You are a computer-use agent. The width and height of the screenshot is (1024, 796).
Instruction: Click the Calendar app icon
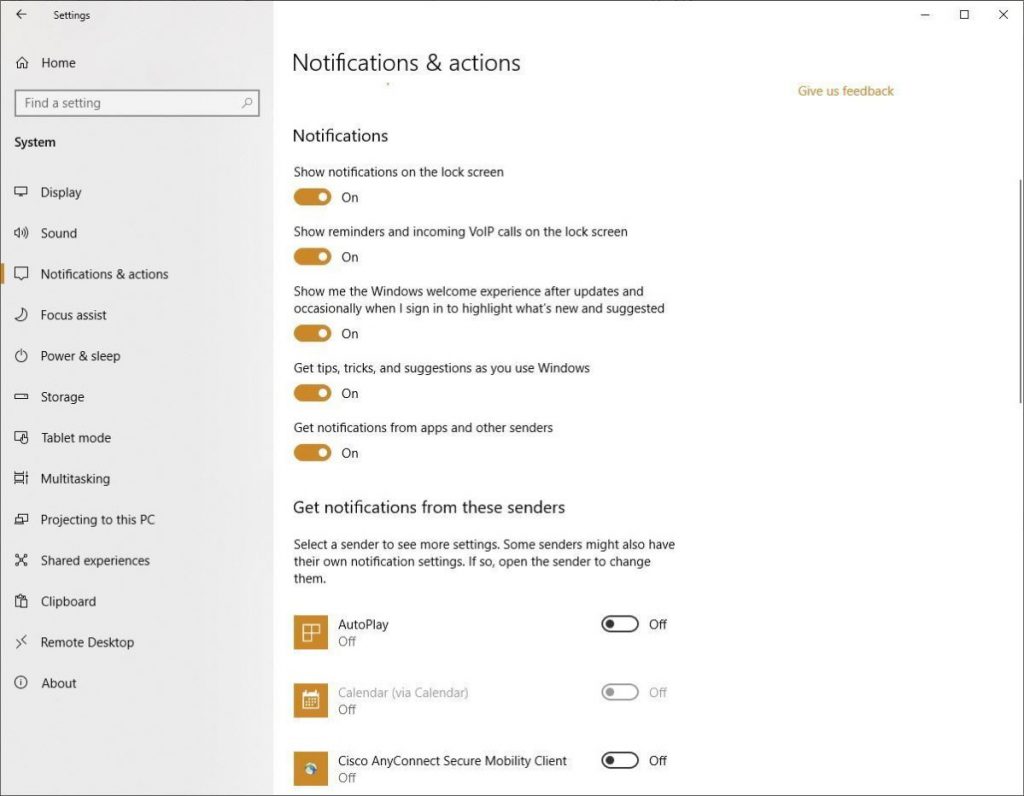pyautogui.click(x=311, y=700)
